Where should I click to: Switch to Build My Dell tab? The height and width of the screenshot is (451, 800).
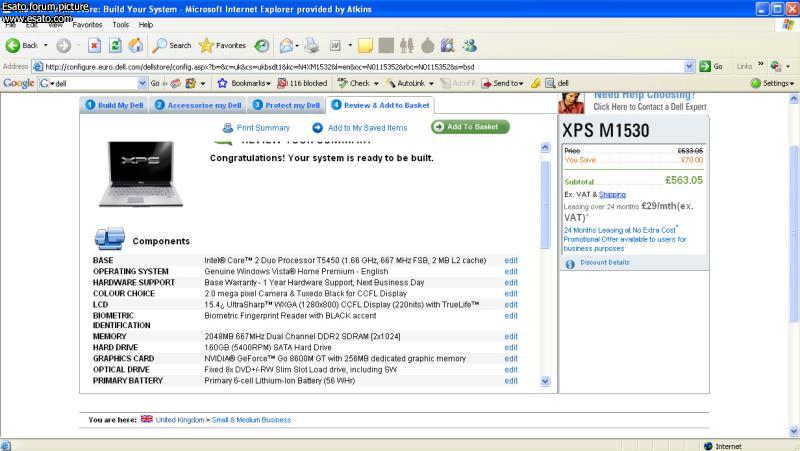[x=114, y=105]
